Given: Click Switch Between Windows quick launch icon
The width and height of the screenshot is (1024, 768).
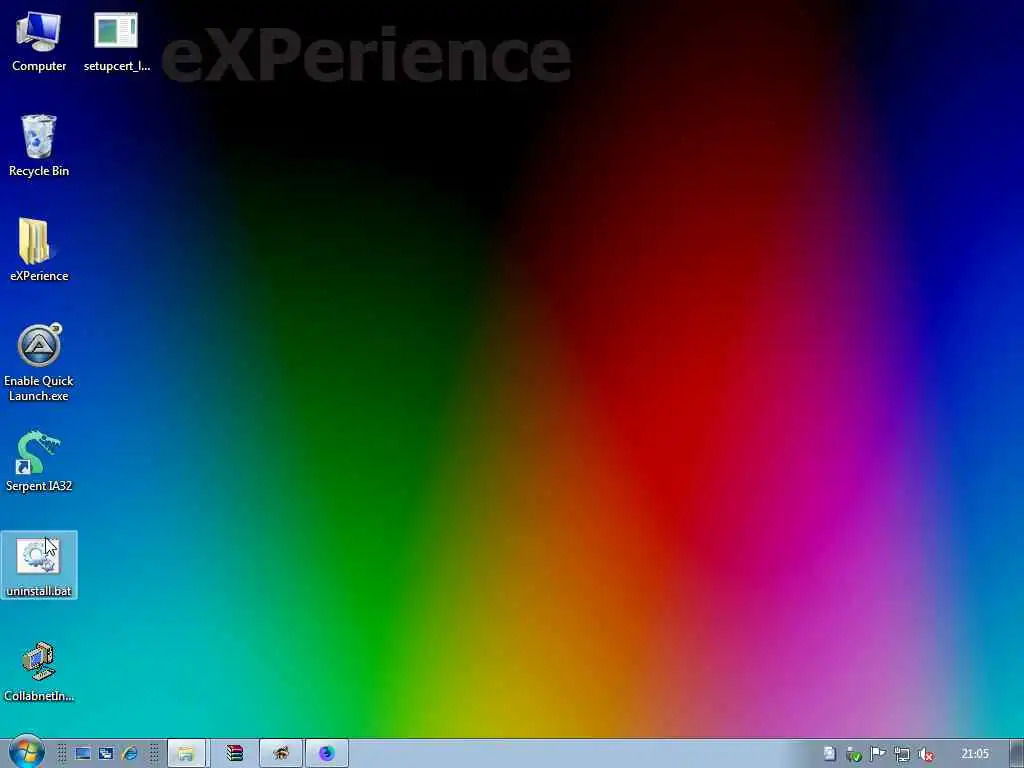Looking at the screenshot, I should (106, 754).
